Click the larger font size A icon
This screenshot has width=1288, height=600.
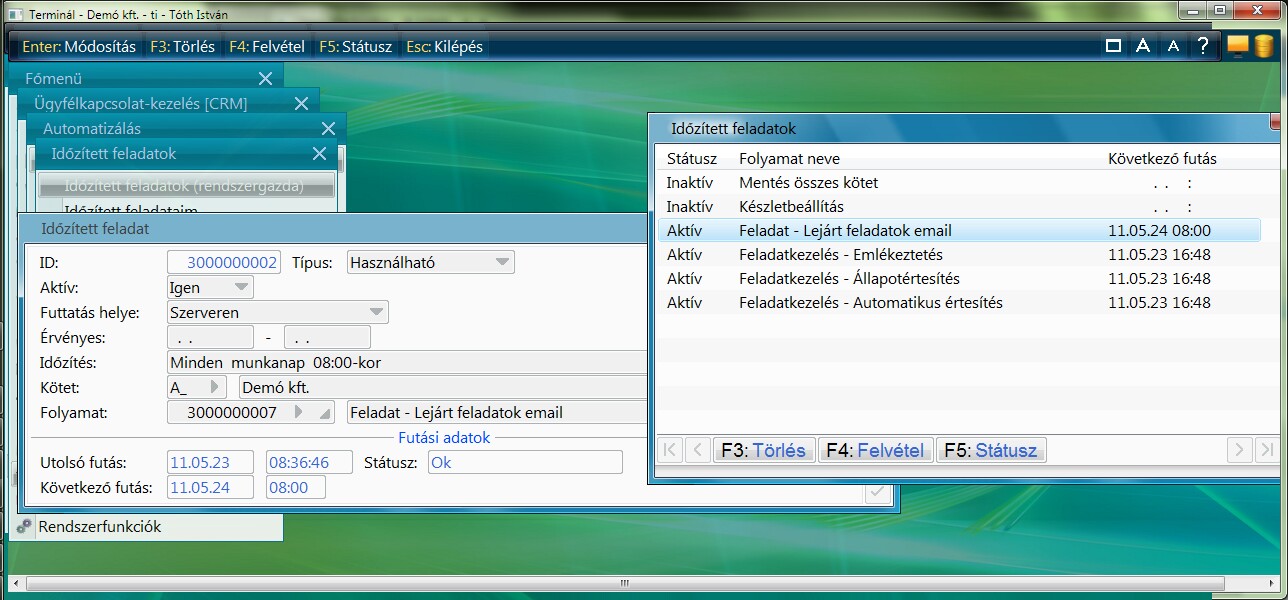point(1143,46)
